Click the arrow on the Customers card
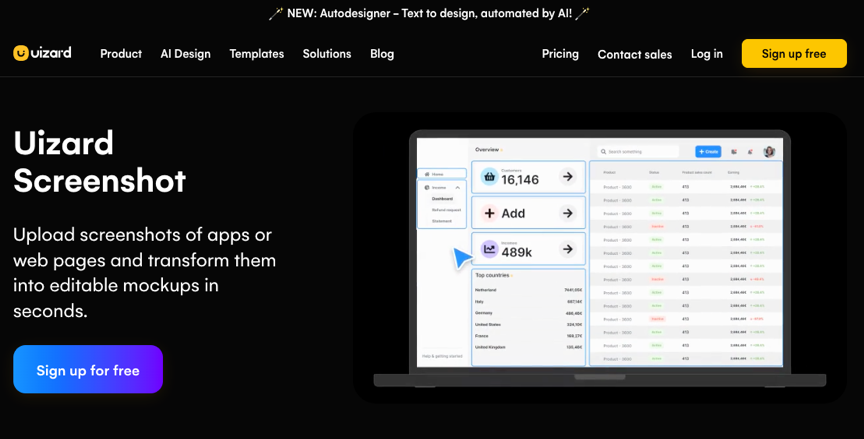 tap(567, 177)
